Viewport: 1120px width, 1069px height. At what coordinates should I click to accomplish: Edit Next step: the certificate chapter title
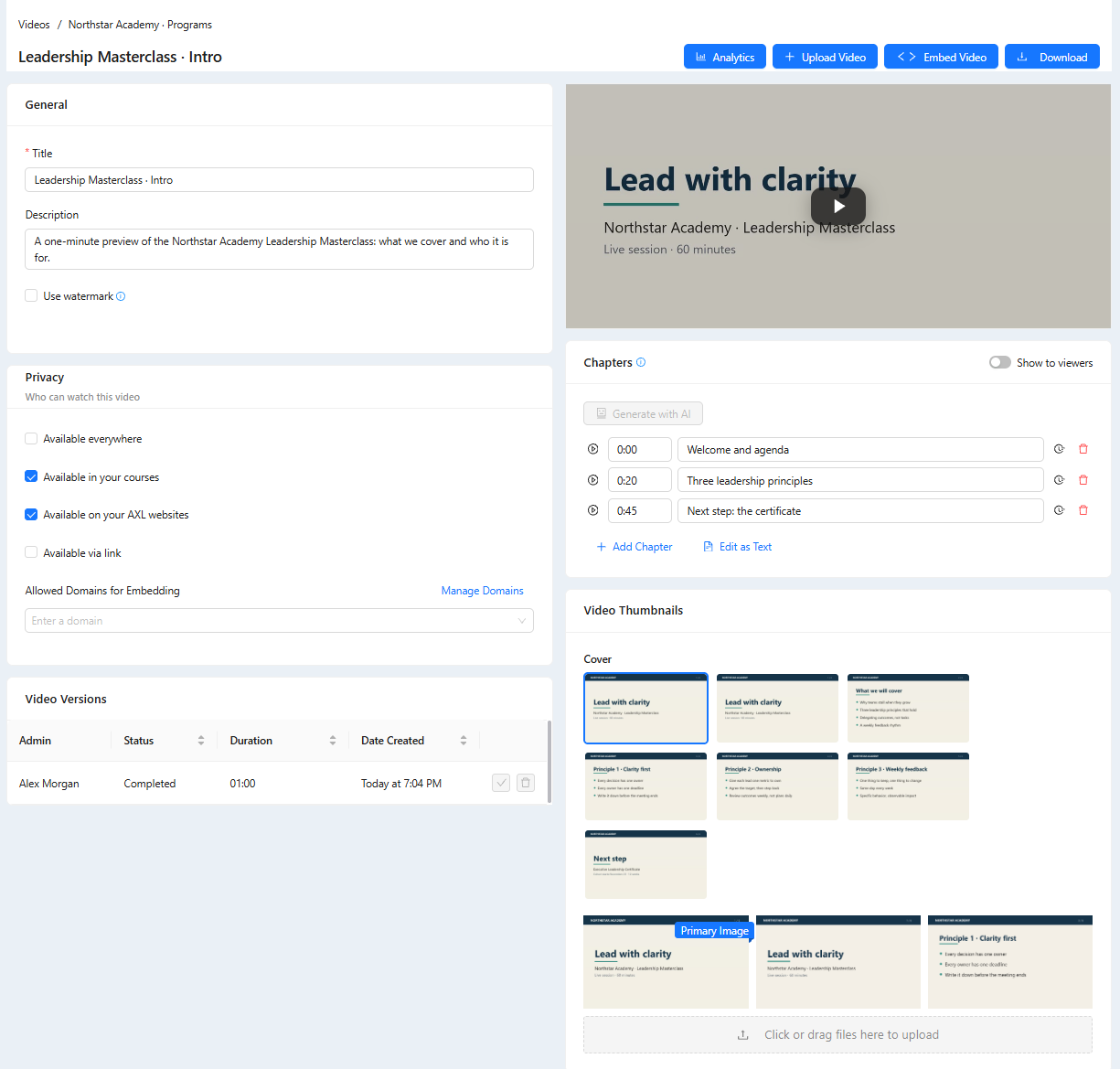click(x=860, y=511)
